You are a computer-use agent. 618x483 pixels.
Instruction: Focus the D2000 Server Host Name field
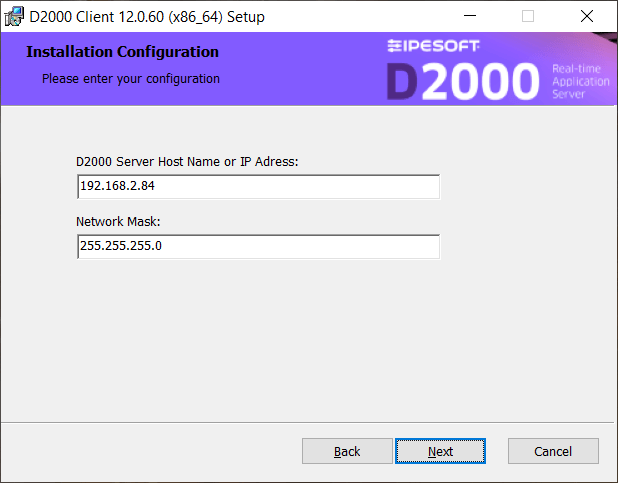pyautogui.click(x=259, y=186)
